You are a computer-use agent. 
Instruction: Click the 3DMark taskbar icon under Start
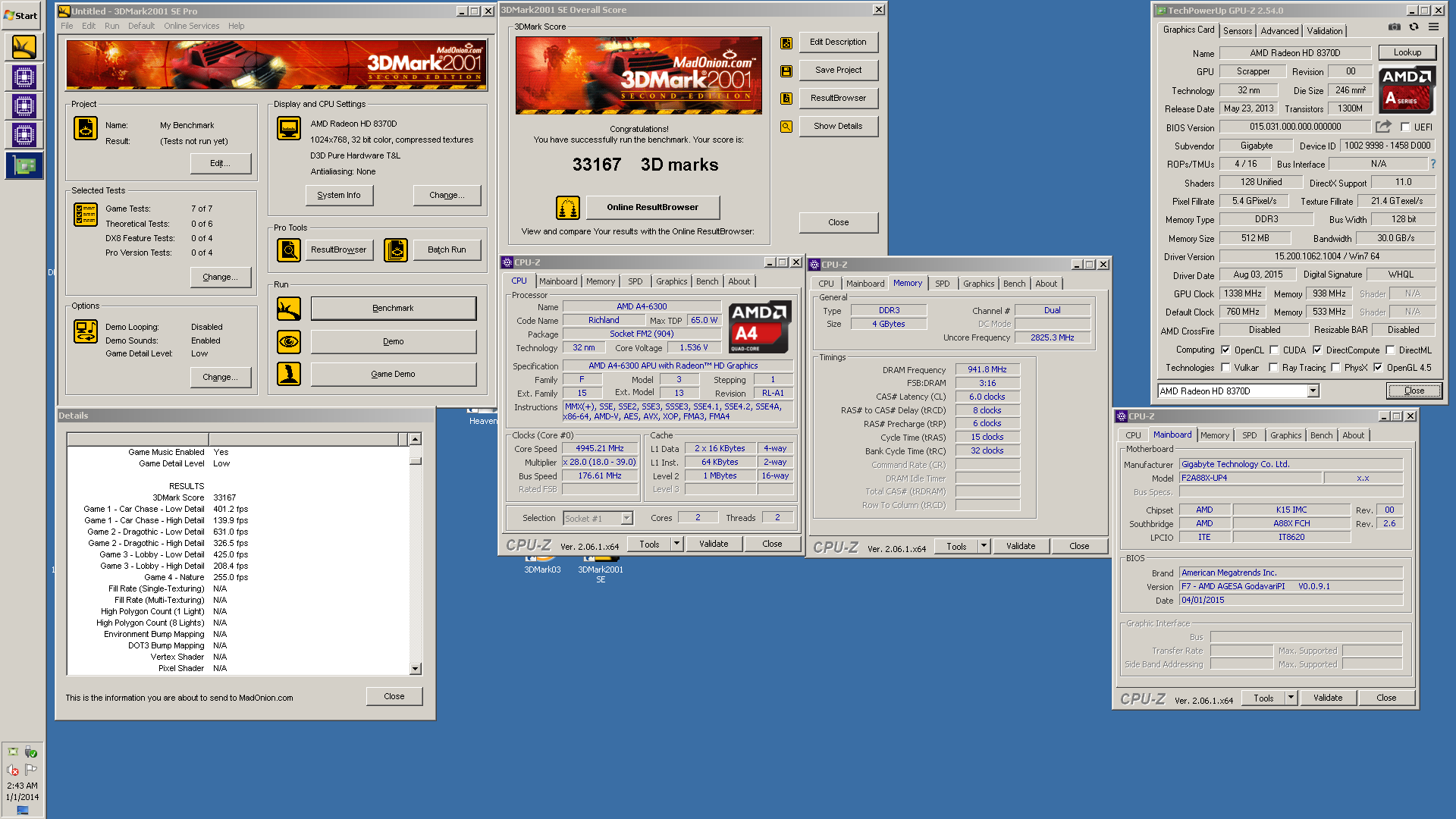24,48
